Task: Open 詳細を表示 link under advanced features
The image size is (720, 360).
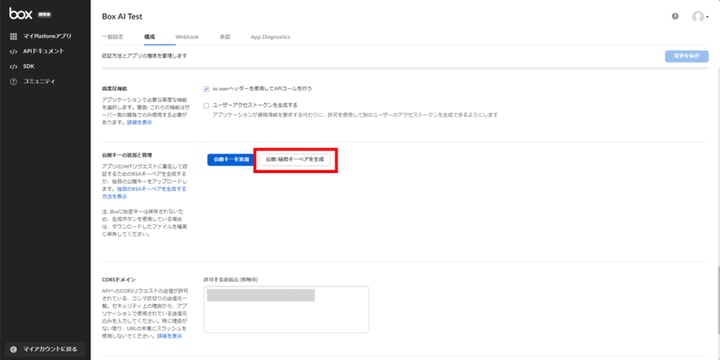Action: tap(139, 123)
